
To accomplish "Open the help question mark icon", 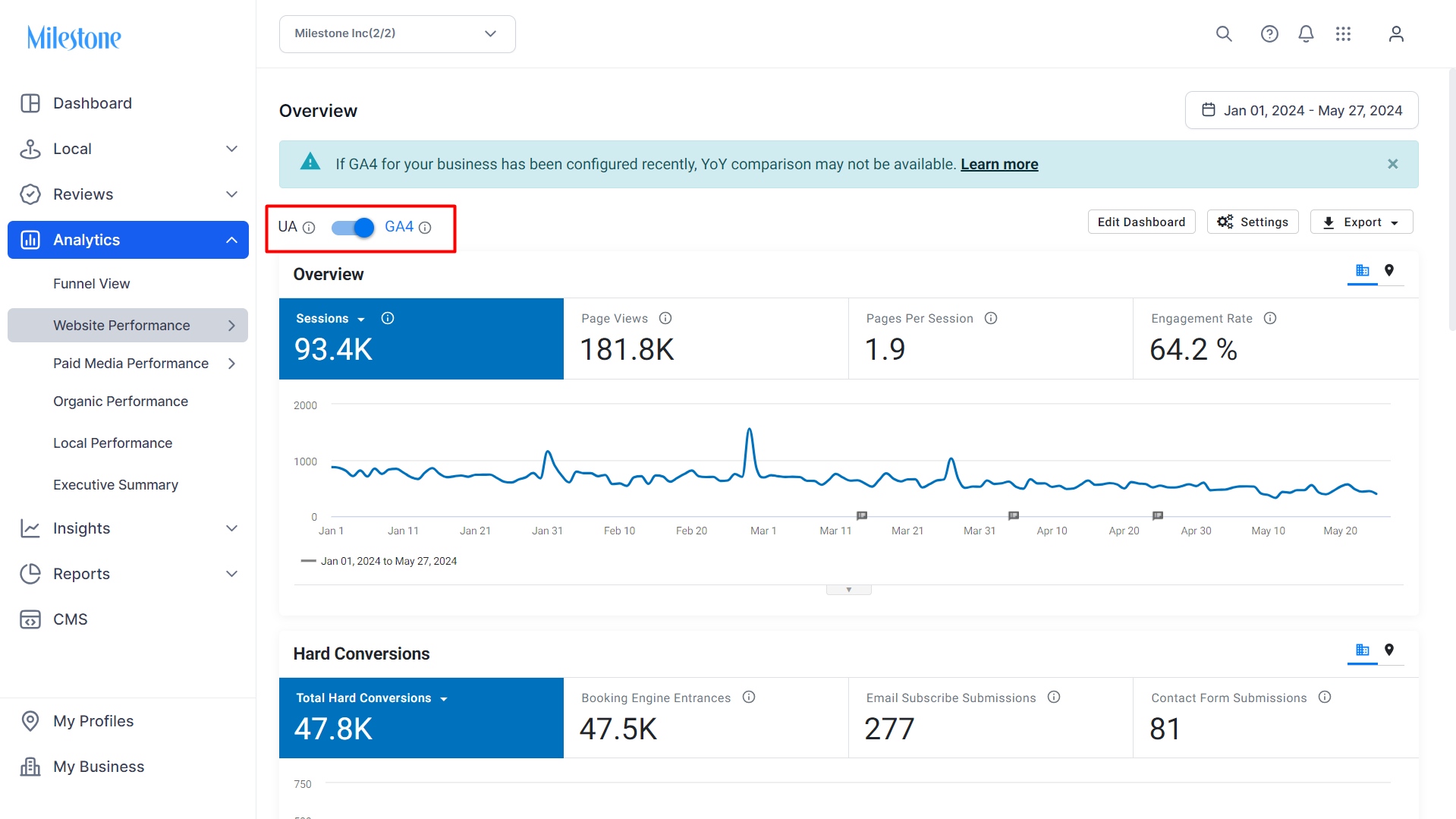I will (1269, 34).
